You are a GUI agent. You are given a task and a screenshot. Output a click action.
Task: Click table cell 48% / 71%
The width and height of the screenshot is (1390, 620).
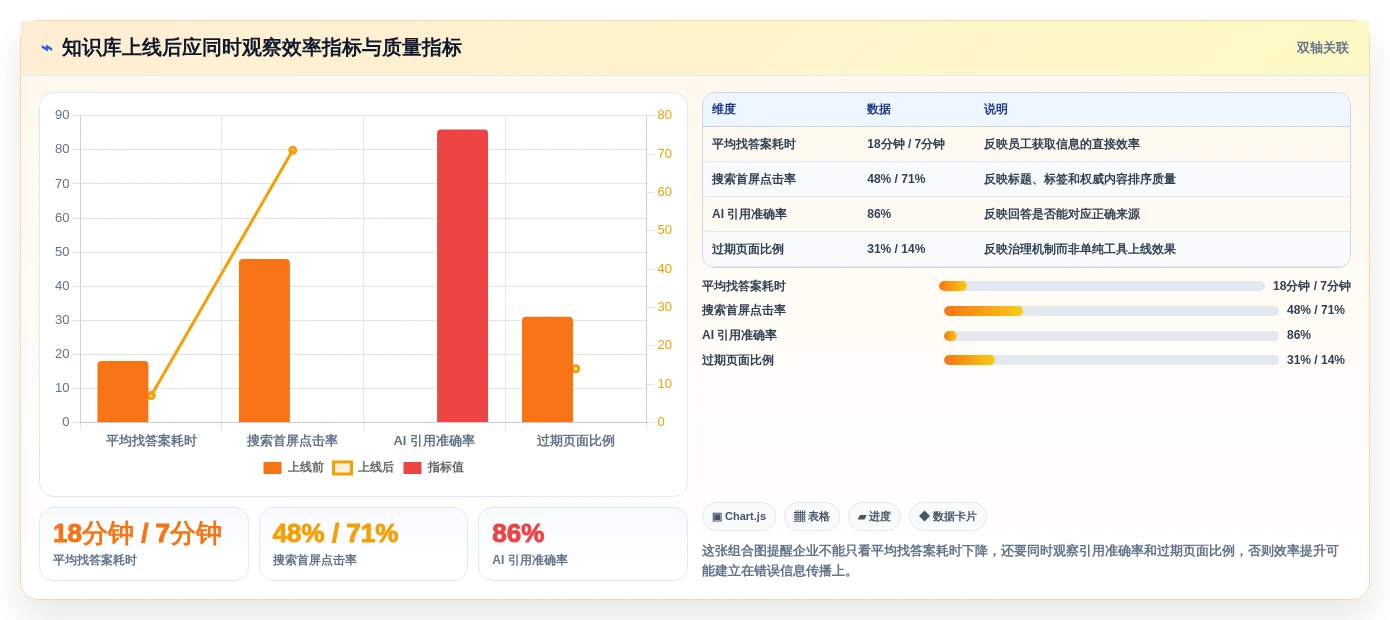pos(896,179)
